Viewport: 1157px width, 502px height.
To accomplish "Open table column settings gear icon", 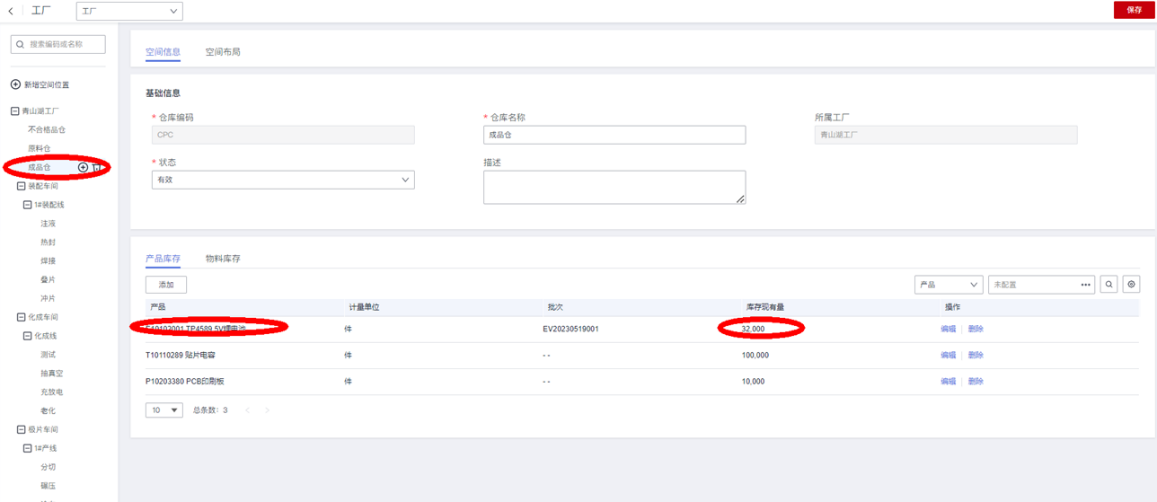I will point(1131,284).
